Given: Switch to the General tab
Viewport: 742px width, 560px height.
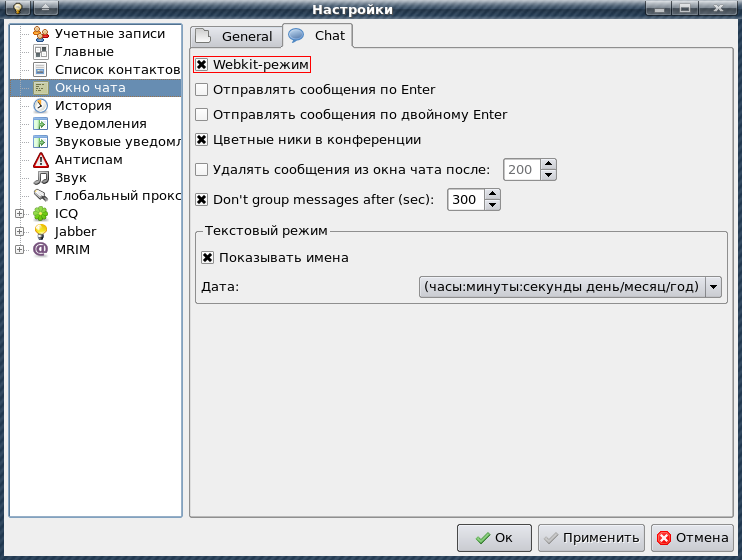Looking at the screenshot, I should [x=236, y=36].
